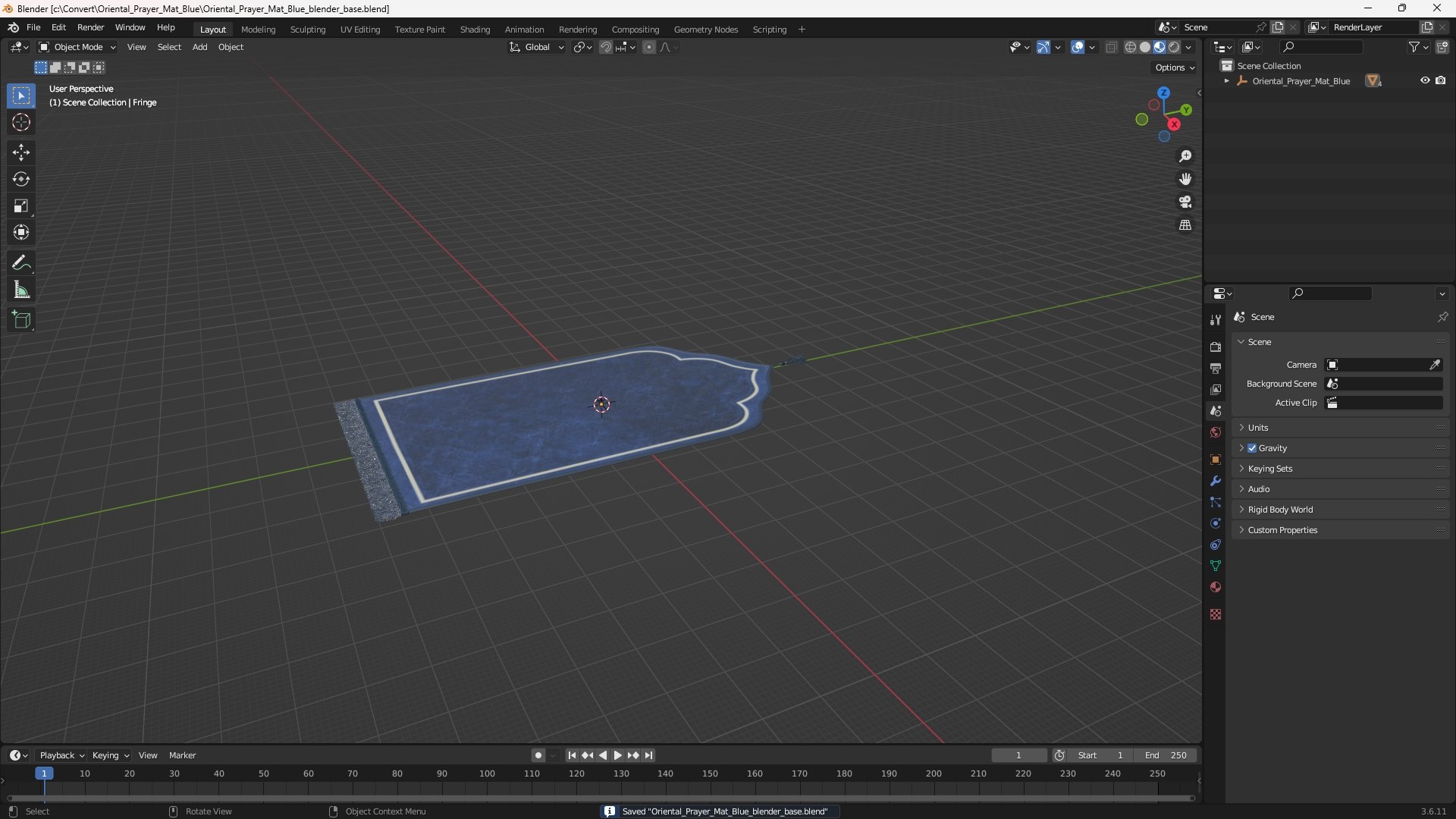The width and height of the screenshot is (1456, 819).
Task: Toggle snapping magnet button
Action: (606, 47)
